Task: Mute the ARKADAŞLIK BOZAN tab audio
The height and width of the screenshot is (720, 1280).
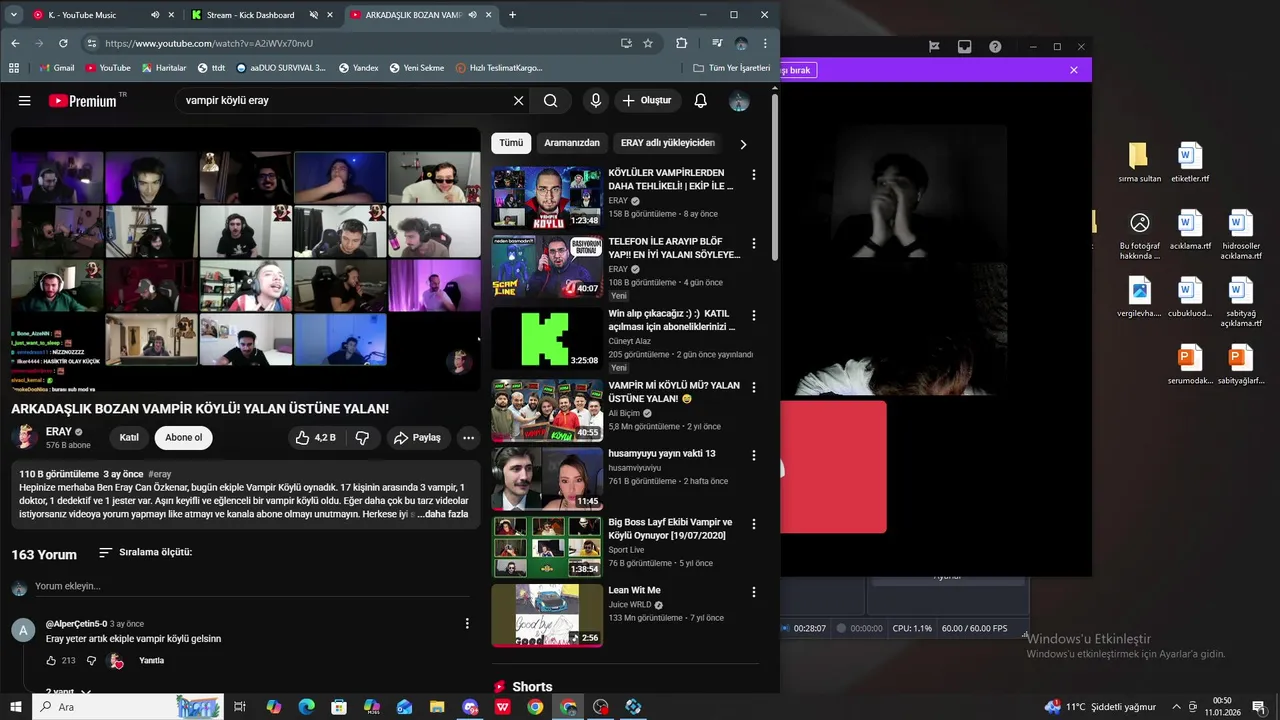Action: coord(472,15)
